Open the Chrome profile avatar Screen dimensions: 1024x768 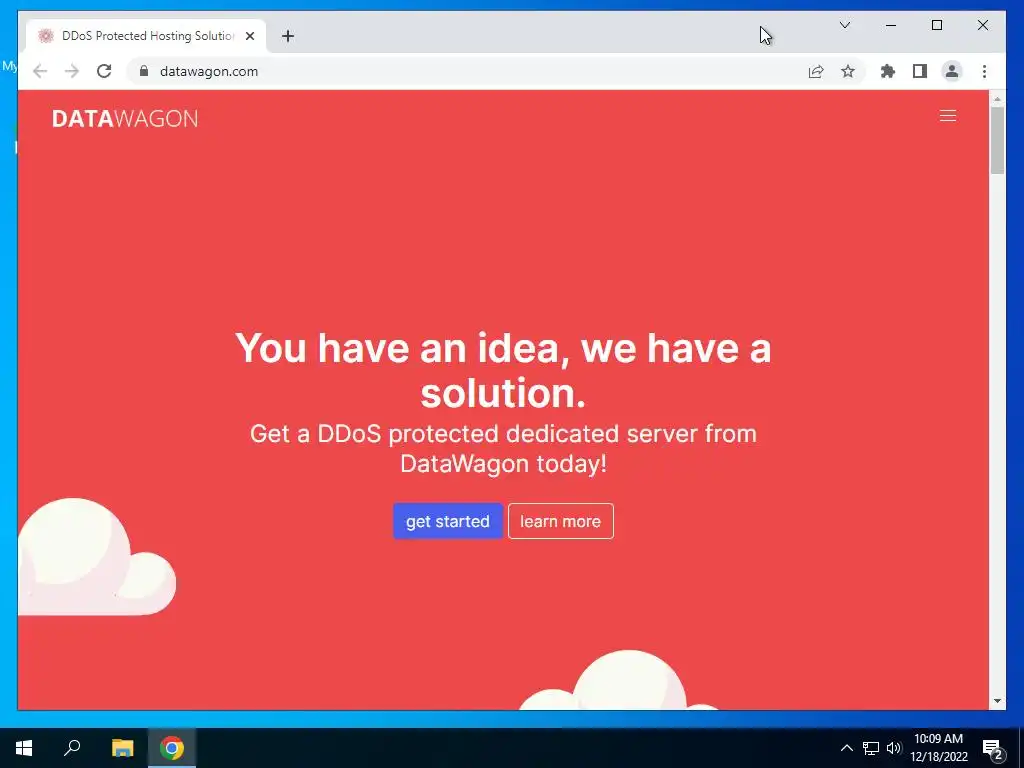pyautogui.click(x=952, y=71)
